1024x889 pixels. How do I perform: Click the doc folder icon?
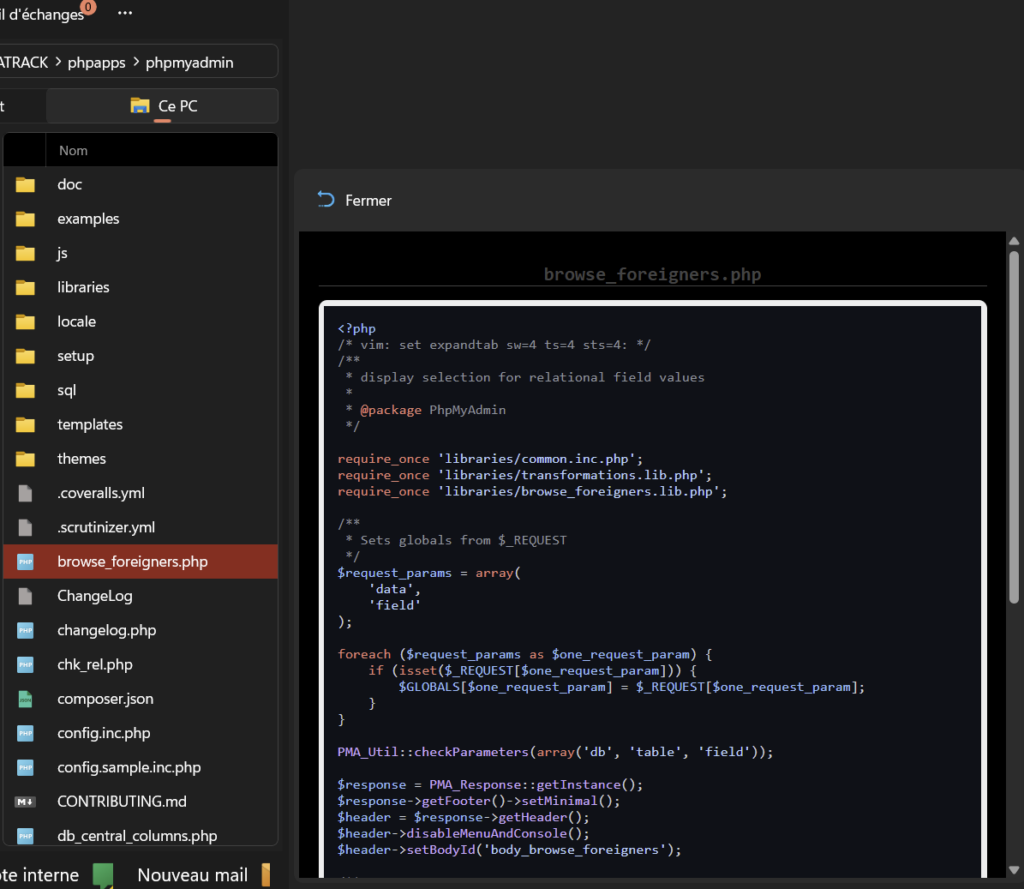coord(25,185)
